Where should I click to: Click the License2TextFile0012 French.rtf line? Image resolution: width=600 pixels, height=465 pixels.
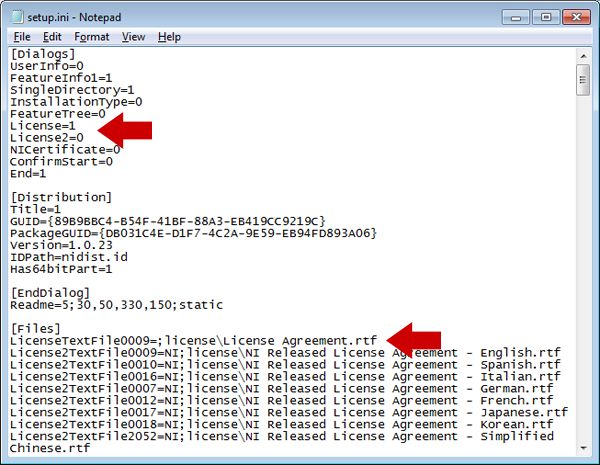point(281,400)
